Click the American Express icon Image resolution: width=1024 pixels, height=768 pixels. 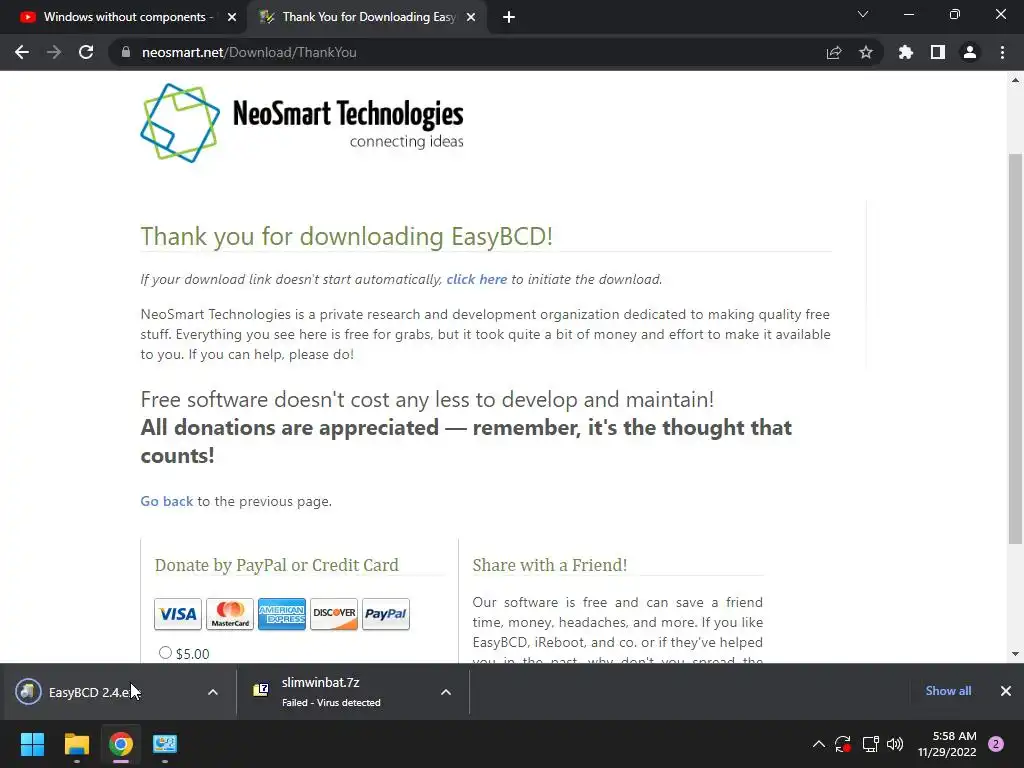(281, 614)
